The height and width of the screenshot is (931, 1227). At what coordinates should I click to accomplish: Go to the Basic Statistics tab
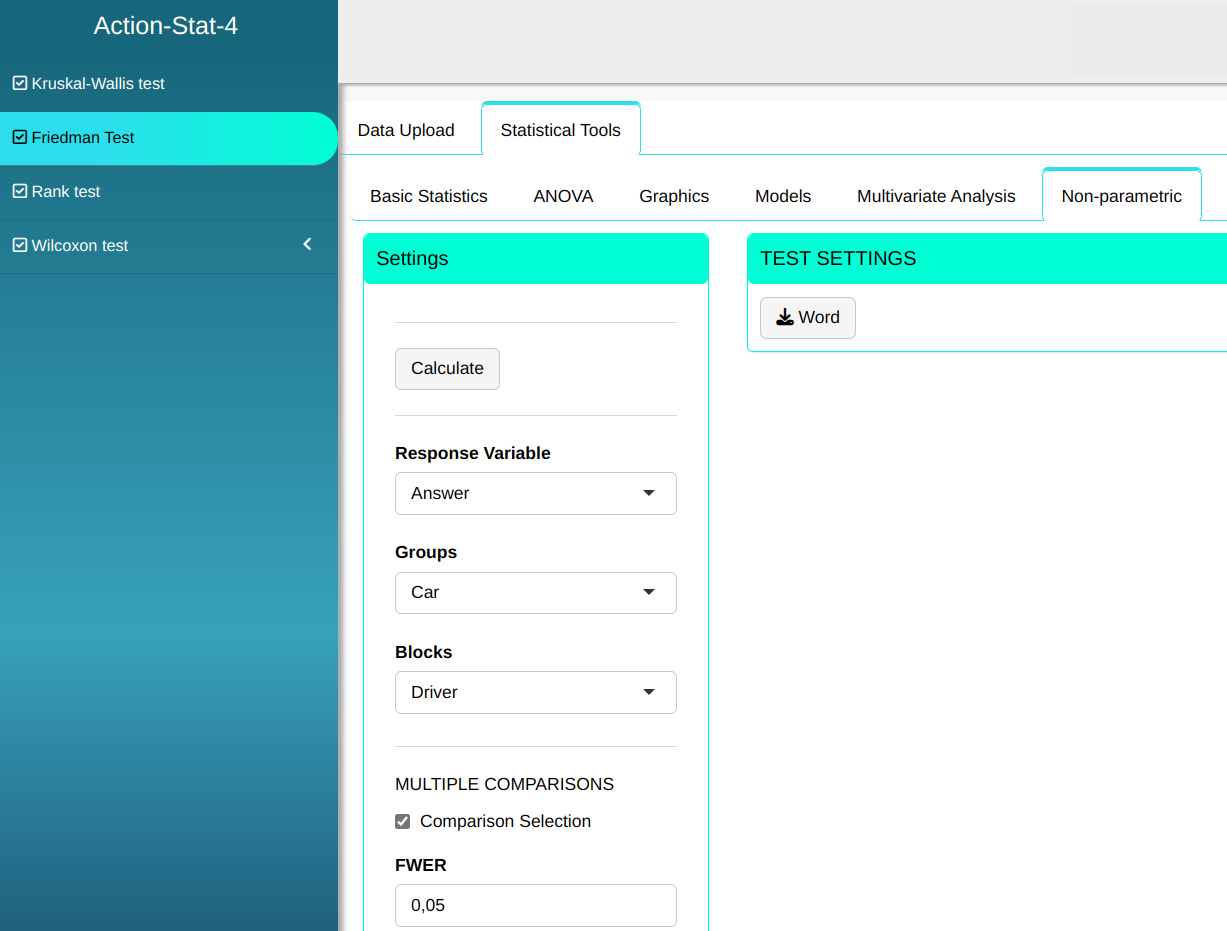[x=429, y=197]
